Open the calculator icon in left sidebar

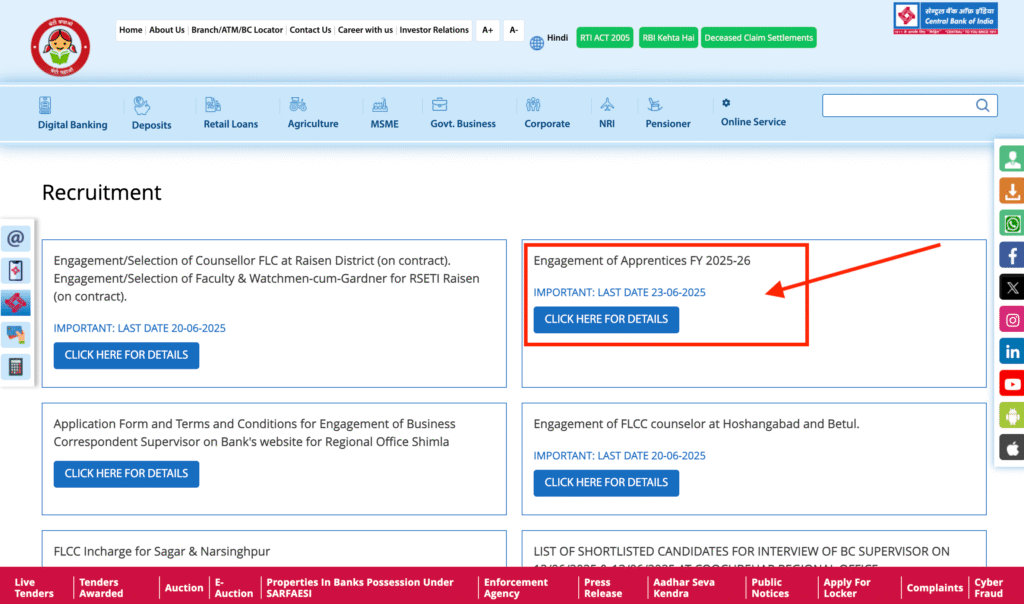pos(16,366)
